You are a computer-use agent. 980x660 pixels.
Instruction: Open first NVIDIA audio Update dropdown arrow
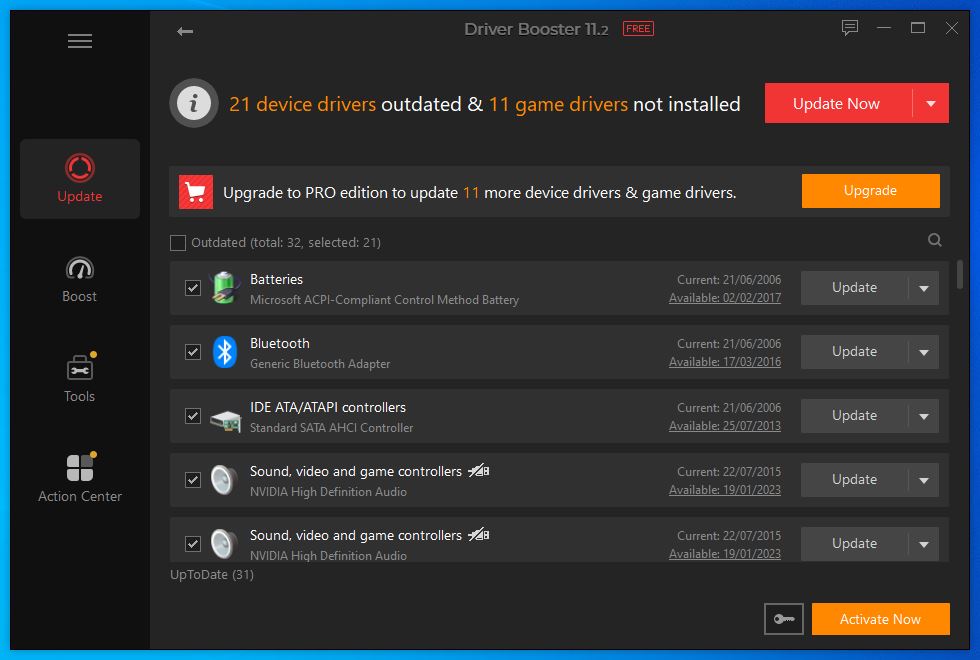[924, 480]
